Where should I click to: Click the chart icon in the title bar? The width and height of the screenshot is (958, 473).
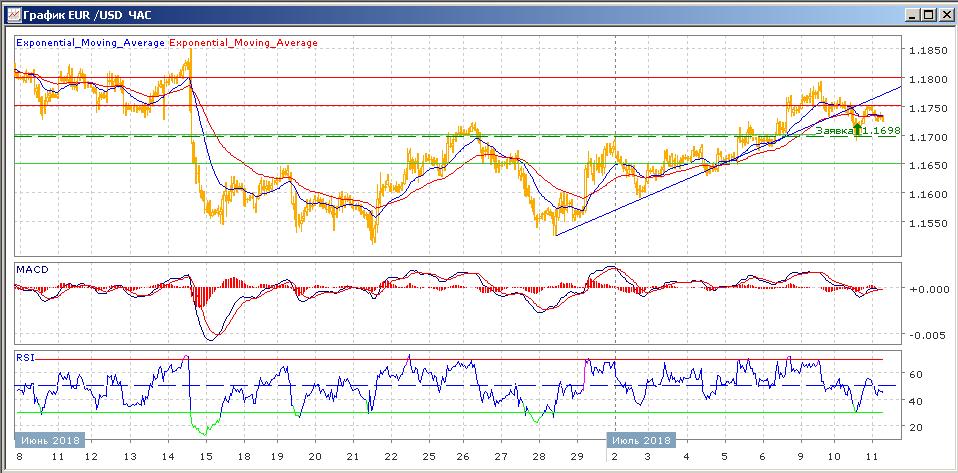(x=11, y=15)
